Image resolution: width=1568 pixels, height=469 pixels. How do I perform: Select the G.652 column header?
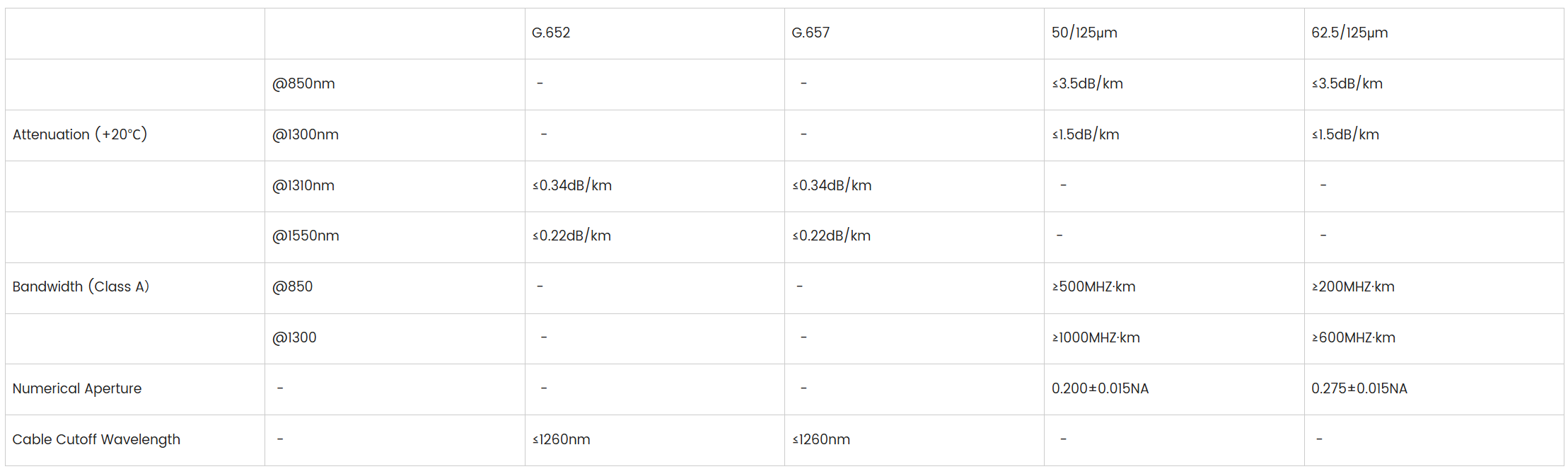pyautogui.click(x=550, y=33)
